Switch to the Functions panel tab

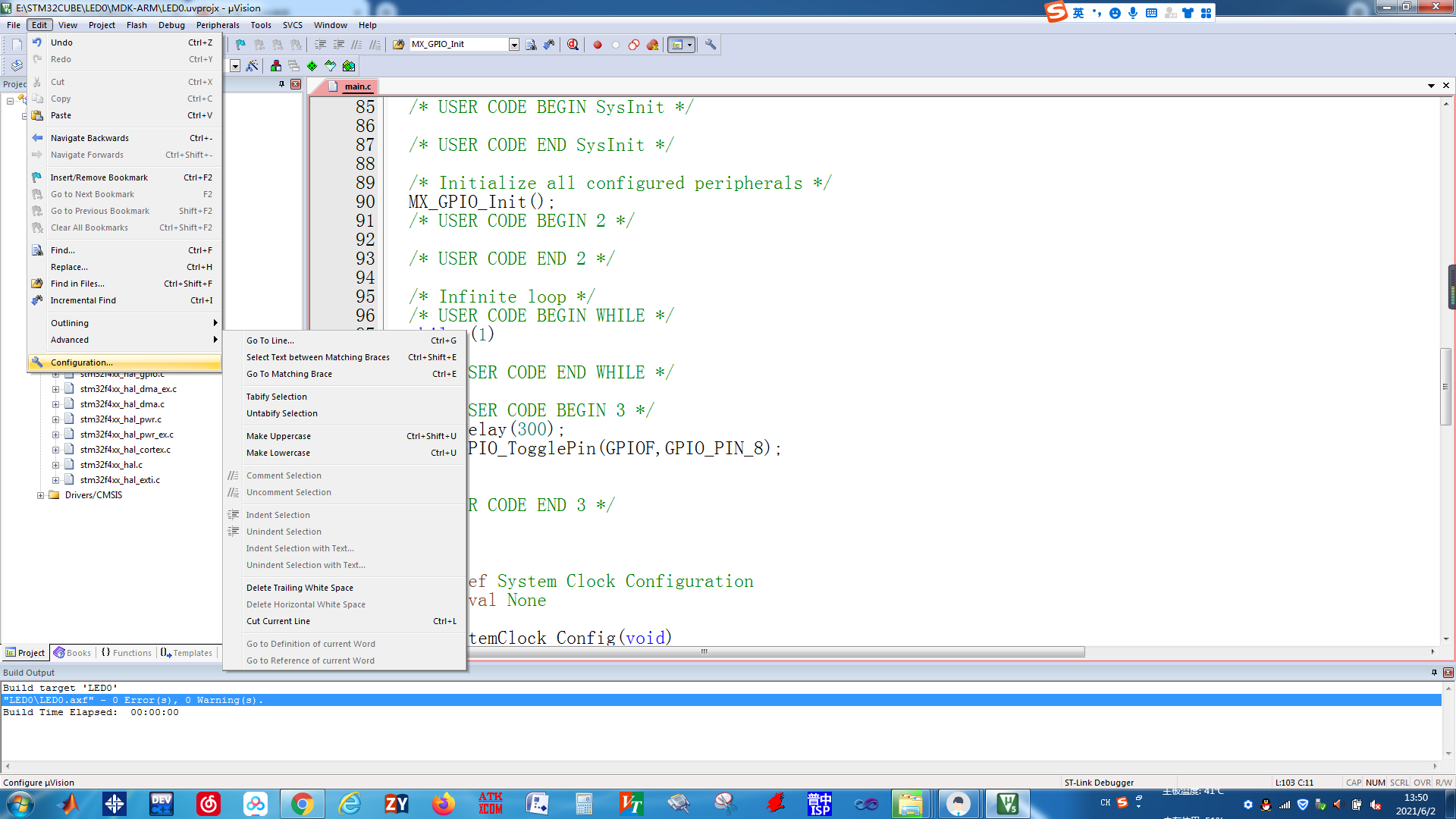(x=127, y=653)
